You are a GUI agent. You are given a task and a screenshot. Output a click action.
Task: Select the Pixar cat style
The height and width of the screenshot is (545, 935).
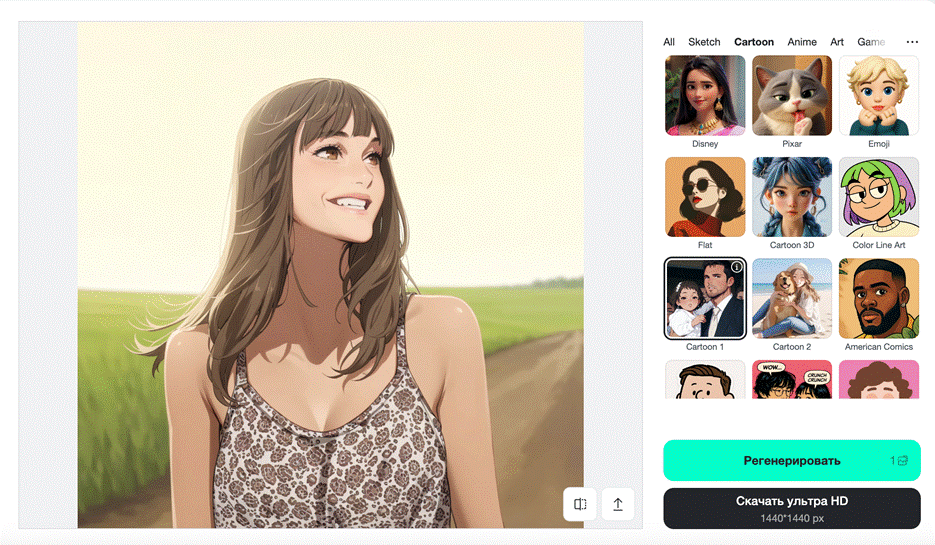click(792, 96)
